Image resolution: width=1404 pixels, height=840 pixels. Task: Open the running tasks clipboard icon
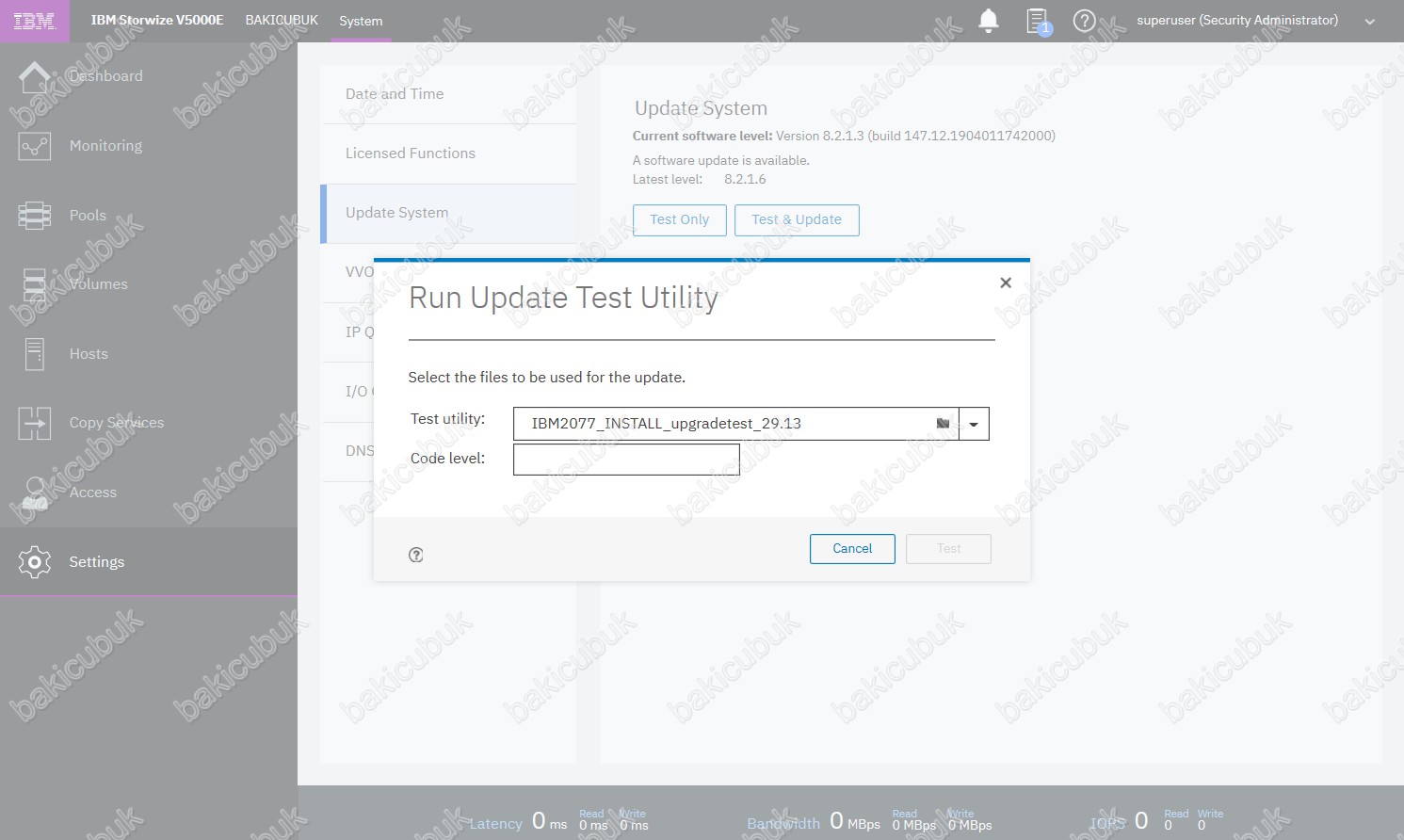pyautogui.click(x=1038, y=21)
